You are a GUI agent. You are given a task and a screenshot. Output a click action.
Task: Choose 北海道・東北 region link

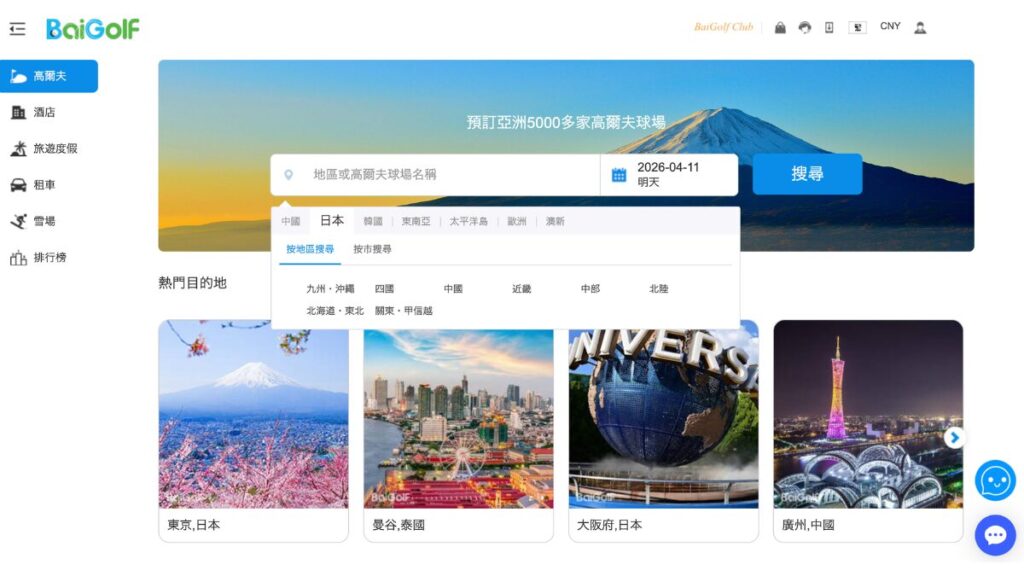(x=335, y=311)
